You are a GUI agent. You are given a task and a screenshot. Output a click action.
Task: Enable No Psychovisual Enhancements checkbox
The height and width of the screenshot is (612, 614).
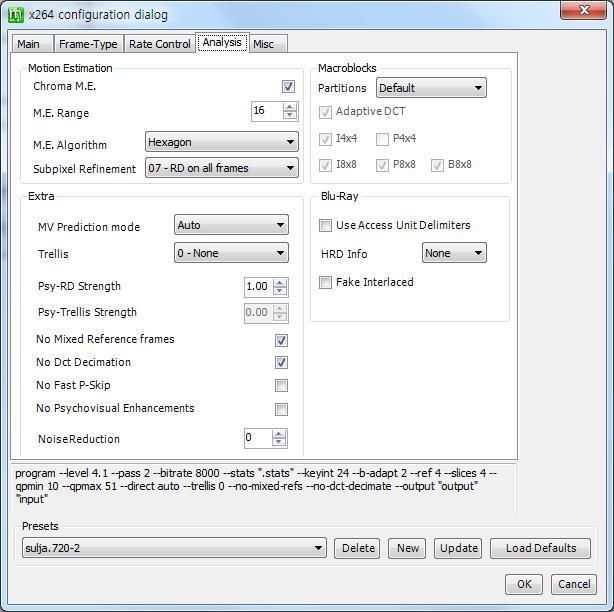tap(281, 409)
